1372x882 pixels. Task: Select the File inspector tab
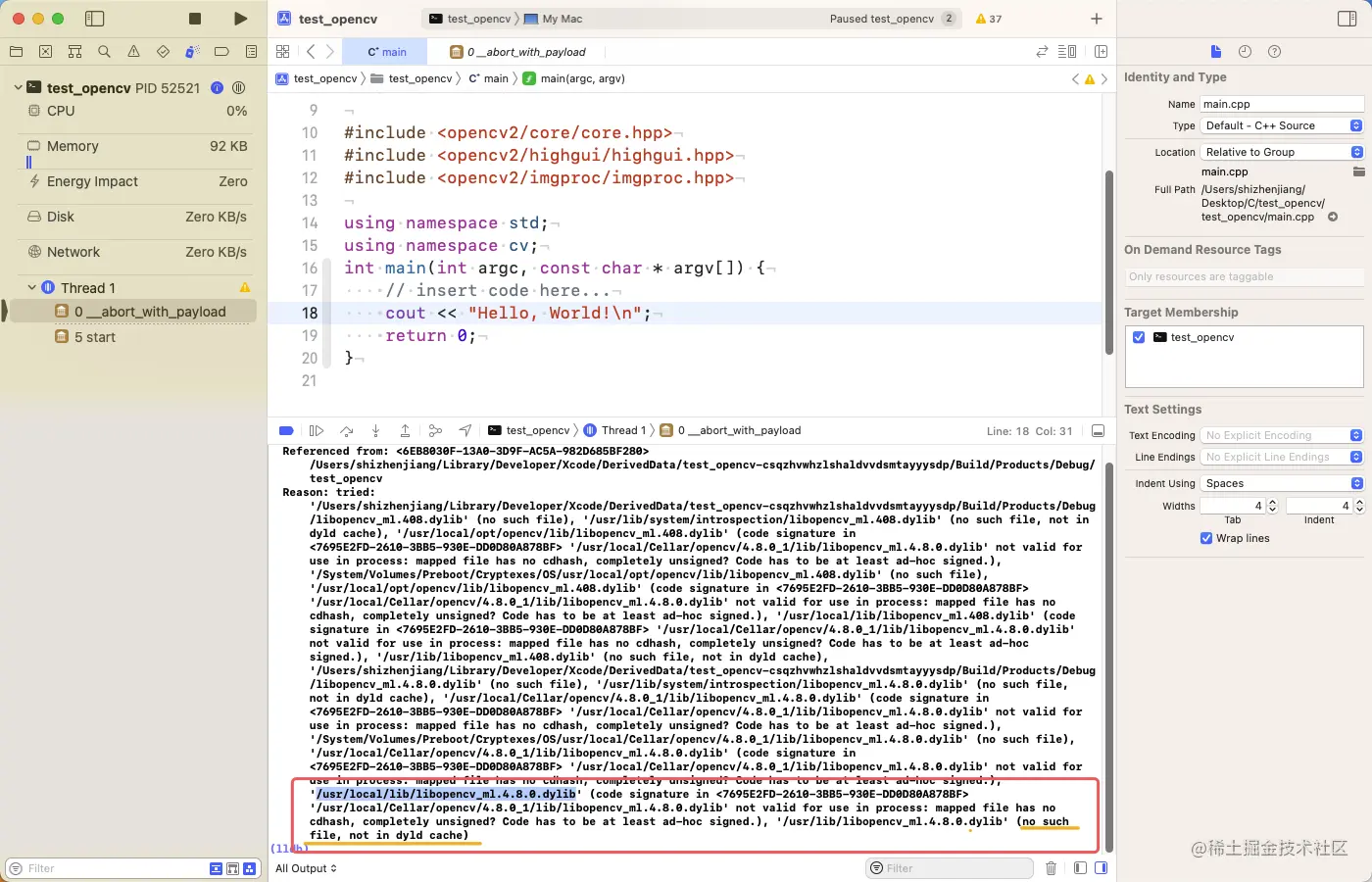1215,52
